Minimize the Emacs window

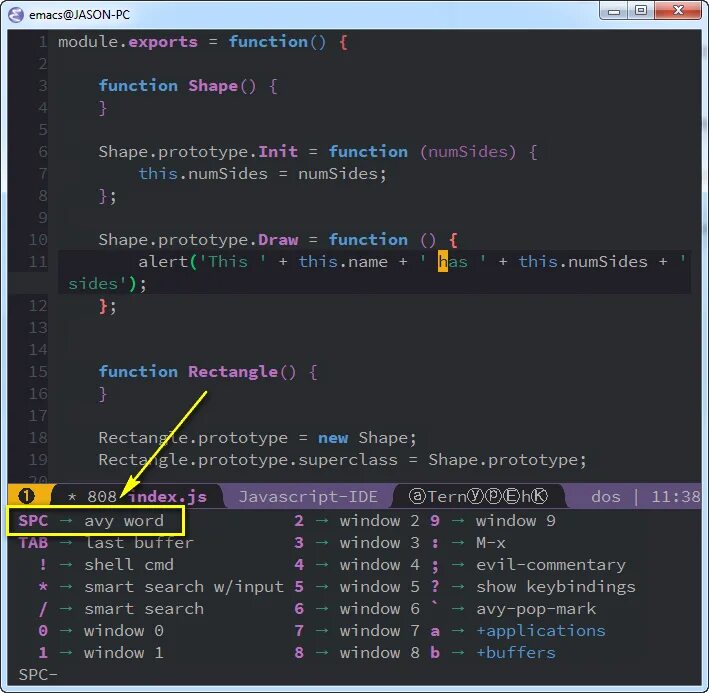[x=614, y=11]
